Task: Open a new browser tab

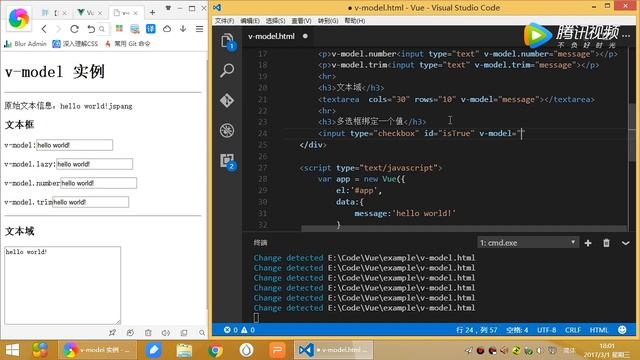Action: (x=152, y=13)
